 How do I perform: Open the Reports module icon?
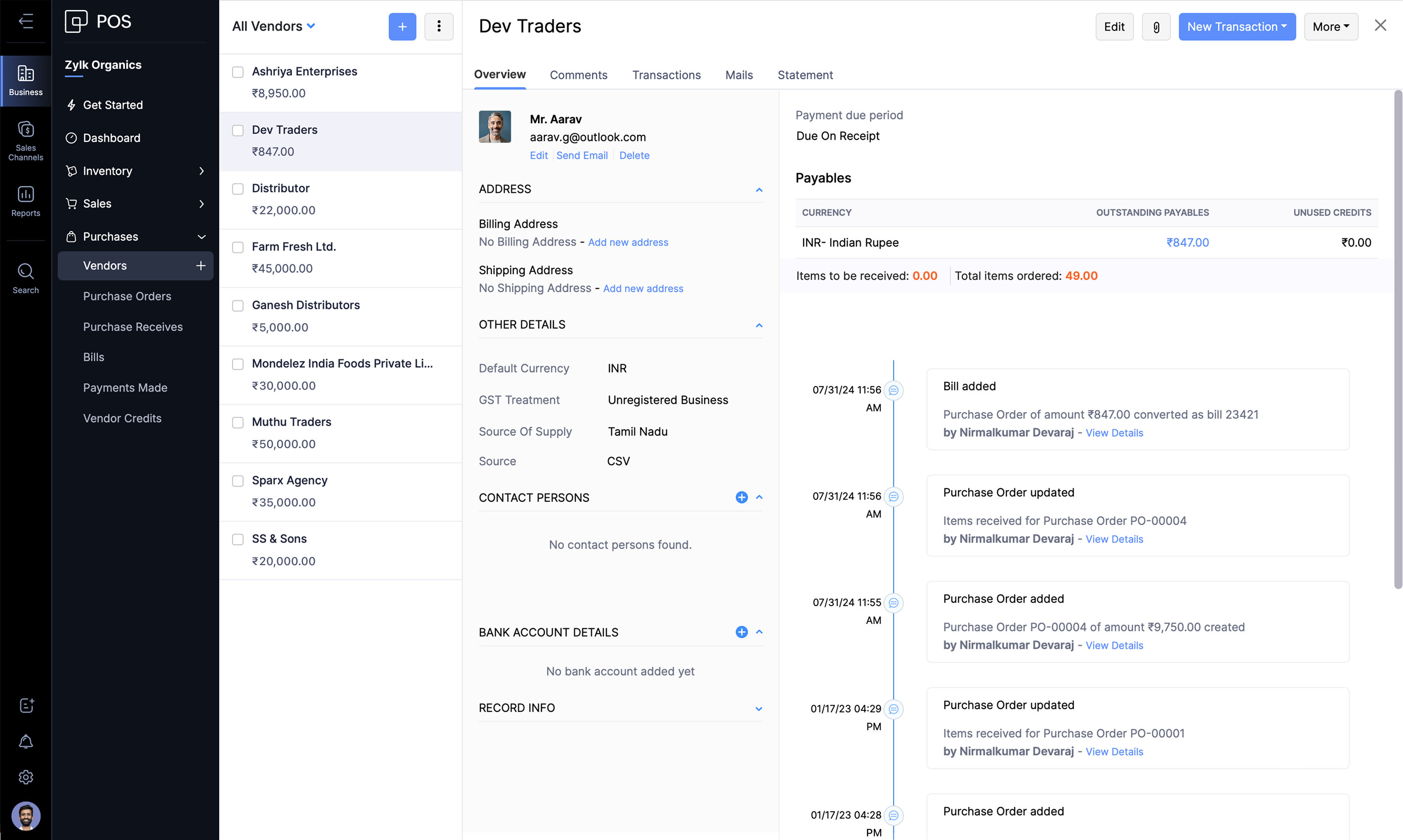click(26, 201)
